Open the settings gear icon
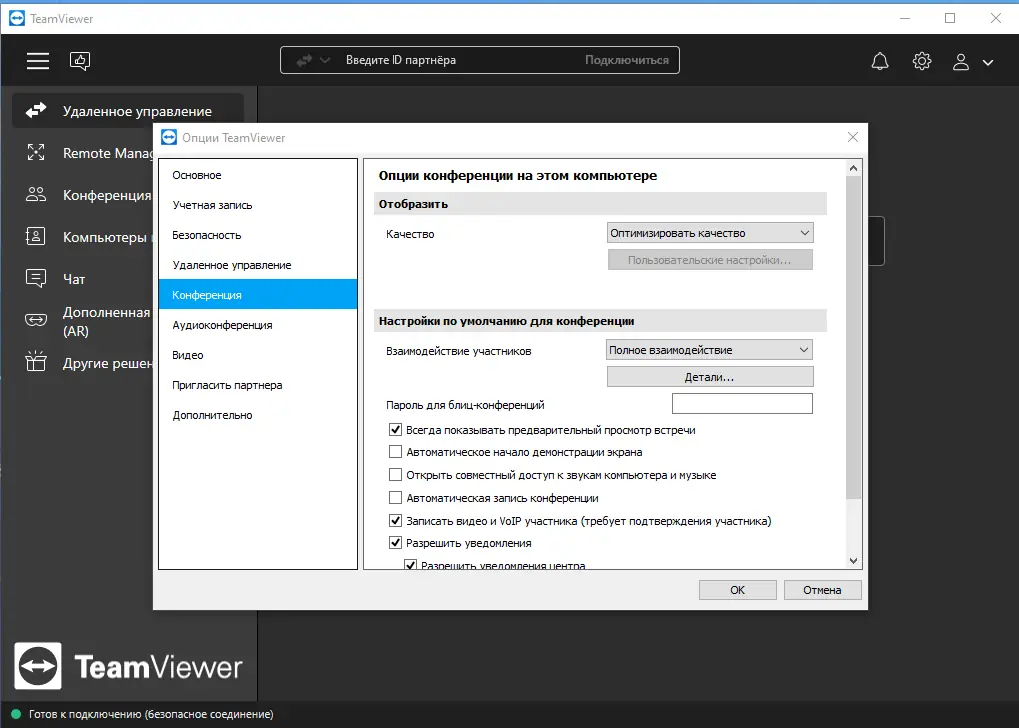The image size is (1019, 728). pos(922,61)
